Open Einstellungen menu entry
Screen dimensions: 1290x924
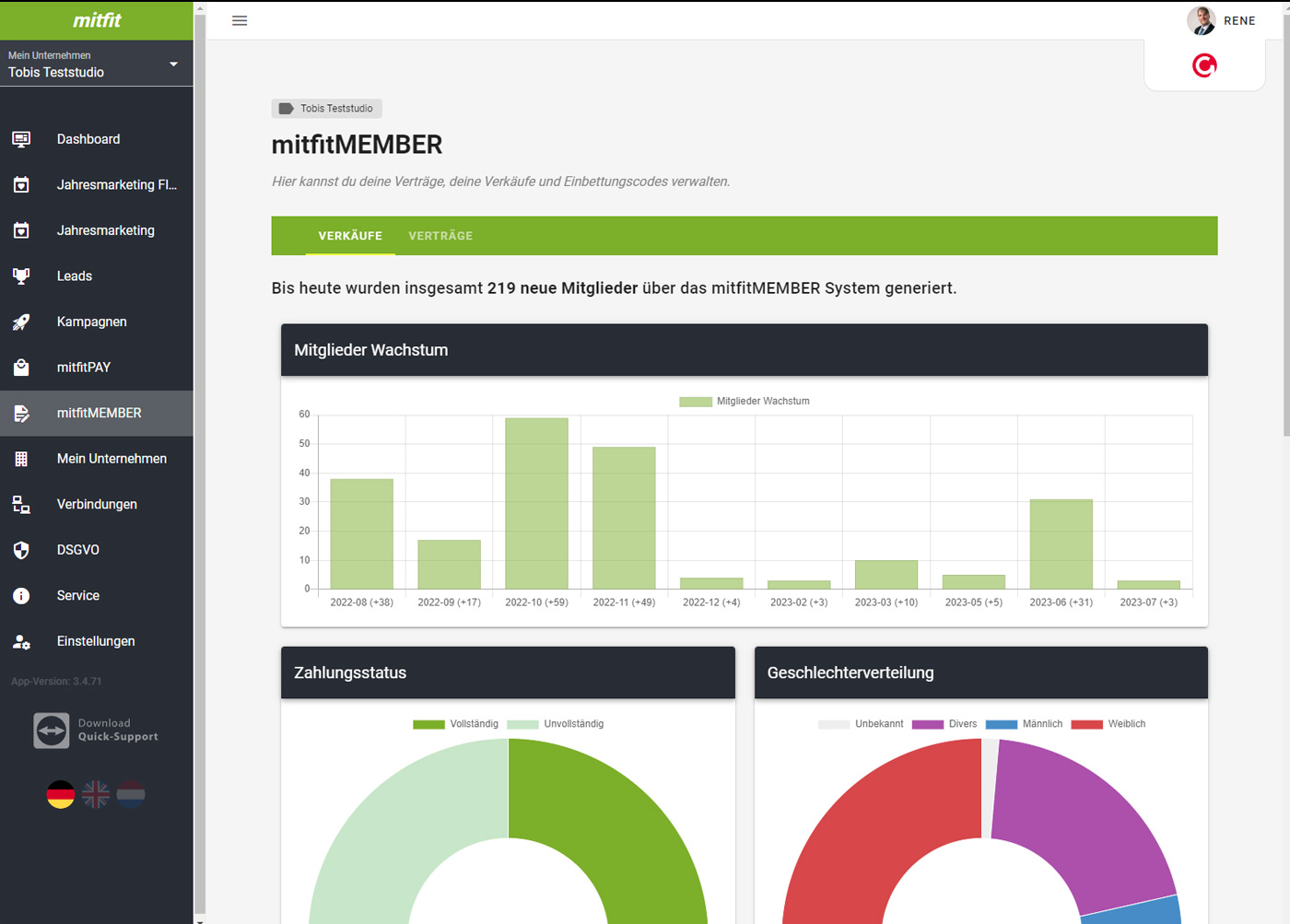97,641
